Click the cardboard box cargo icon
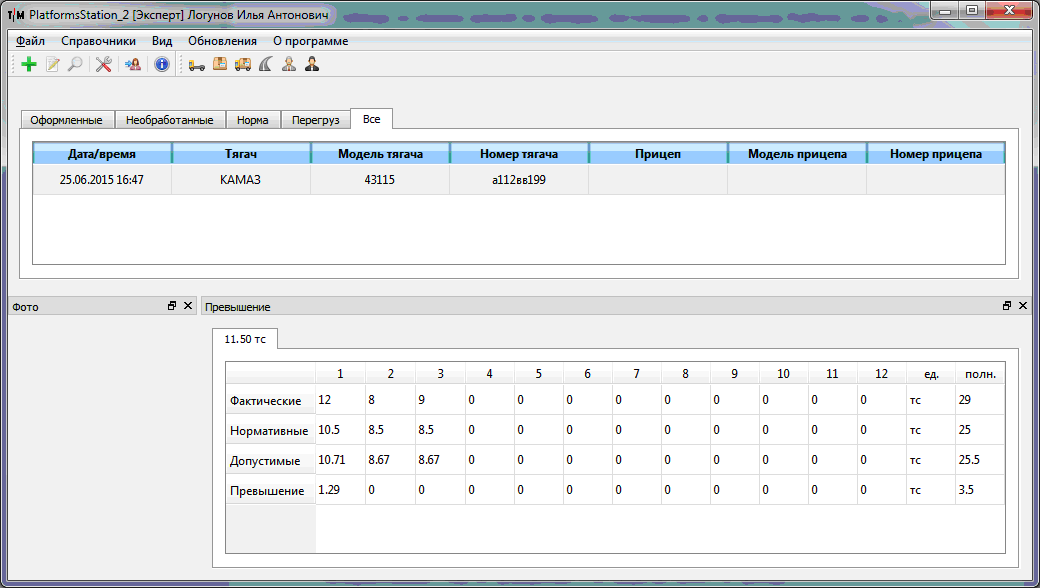Image resolution: width=1040 pixels, height=588 pixels. click(220, 65)
